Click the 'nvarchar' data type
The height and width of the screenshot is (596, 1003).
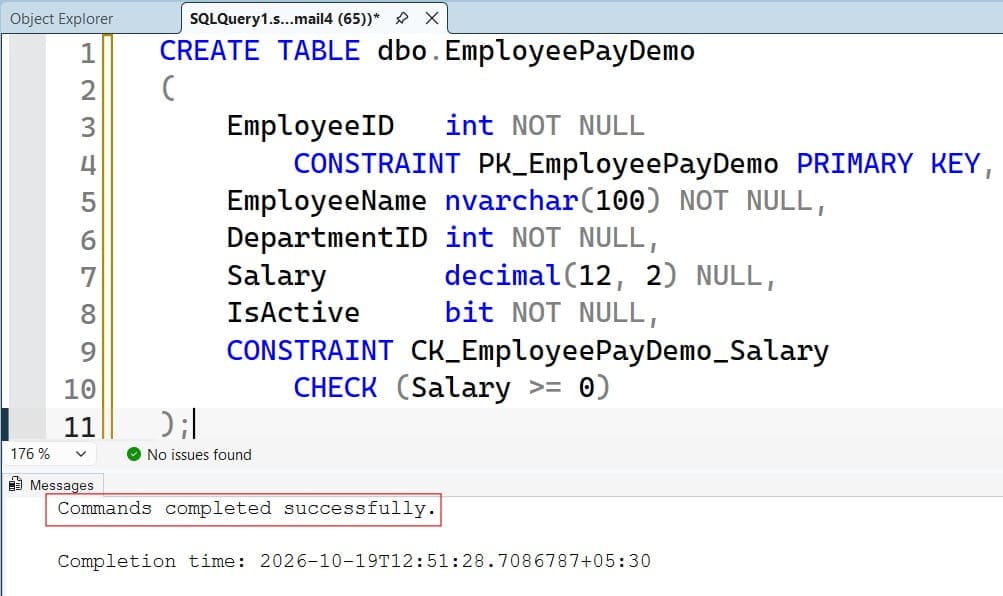(x=512, y=201)
